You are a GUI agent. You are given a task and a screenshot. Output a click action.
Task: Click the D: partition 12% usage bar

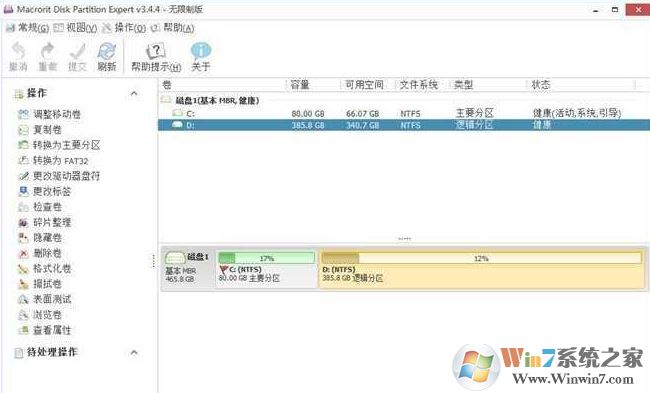[x=481, y=258]
